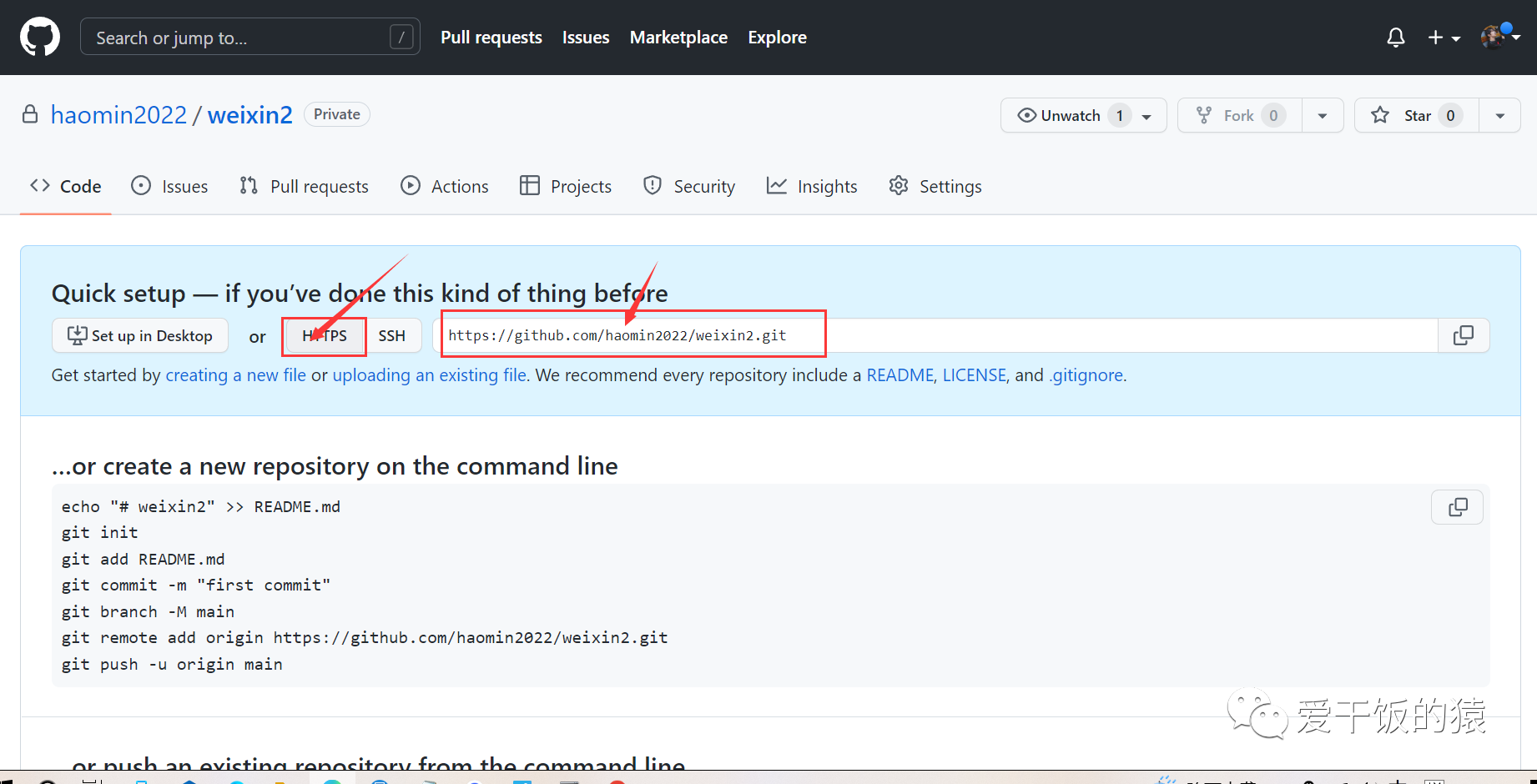This screenshot has width=1537, height=784.
Task: Click the Fork count badge 0
Action: [1273, 116]
